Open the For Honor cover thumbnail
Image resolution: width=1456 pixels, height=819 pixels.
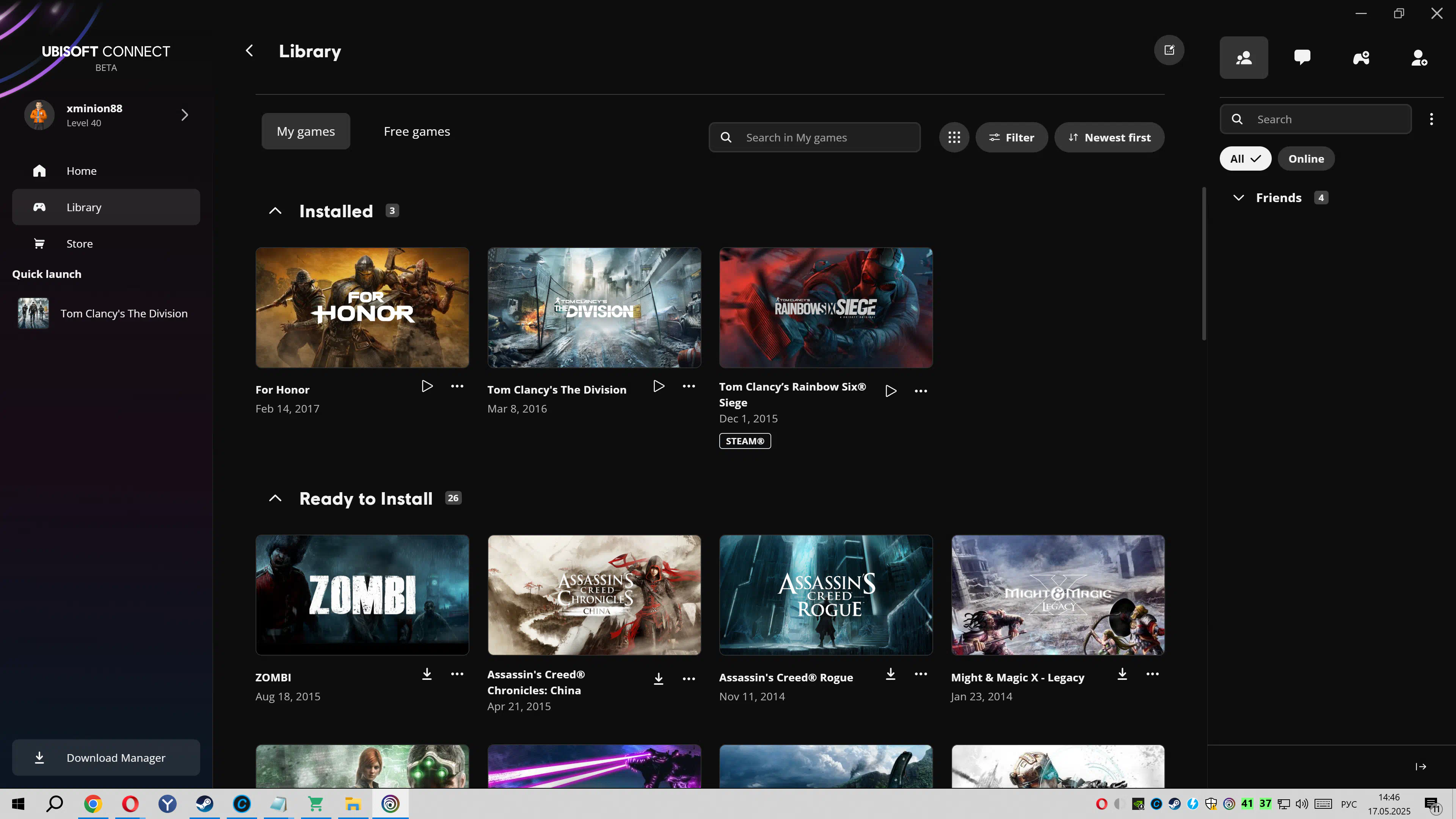362,308
